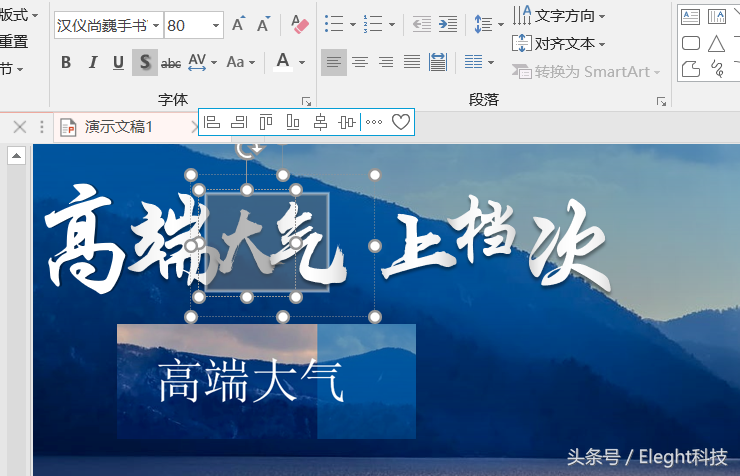The width and height of the screenshot is (740, 476).
Task: Align objects top in floating toolbar
Action: [266, 123]
